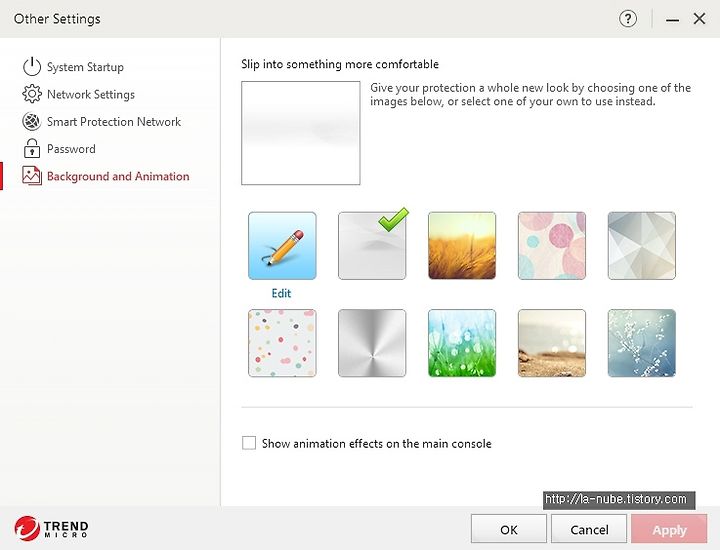Viewport: 720px width, 550px height.
Task: Select Background and Animation section
Action: click(x=118, y=176)
